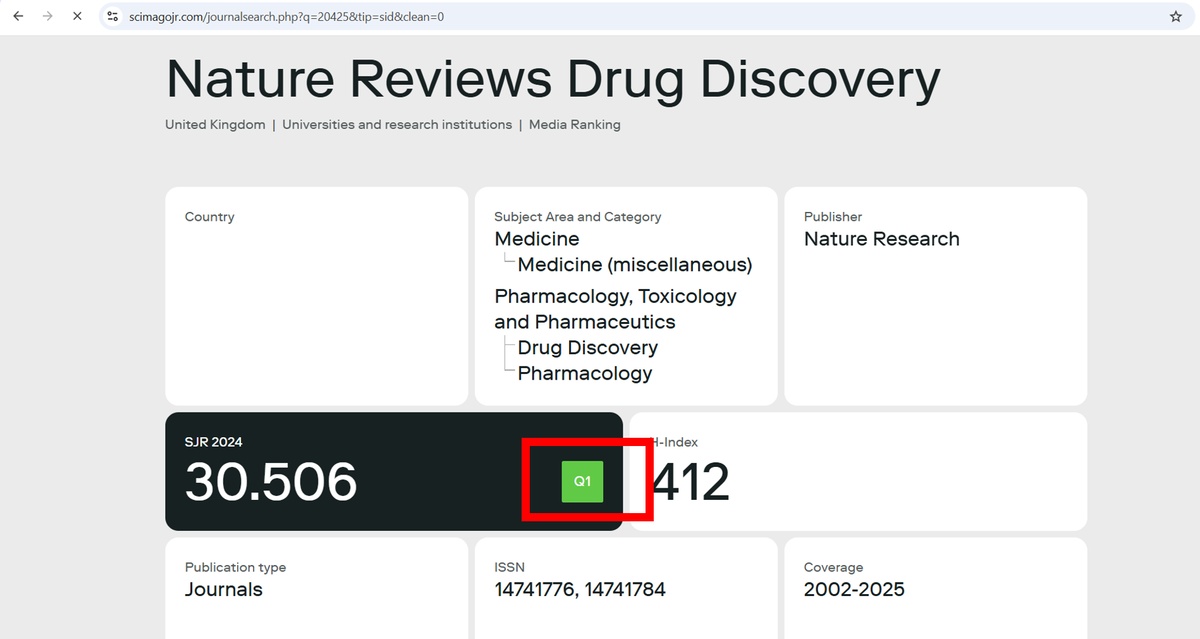Click the green Q1 quartile badge
Viewport: 1200px width, 639px height.
pyautogui.click(x=582, y=481)
